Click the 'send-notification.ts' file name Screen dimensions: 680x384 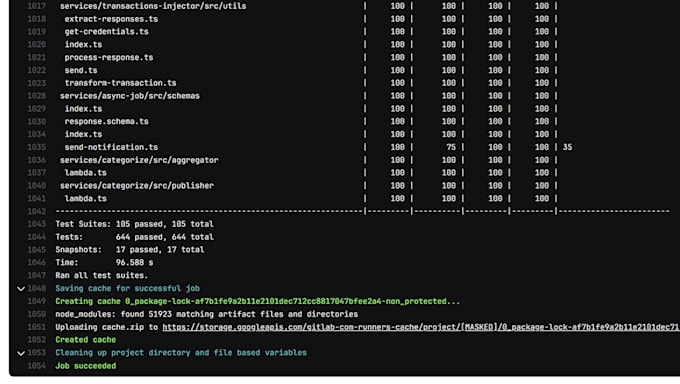pyautogui.click(x=111, y=148)
